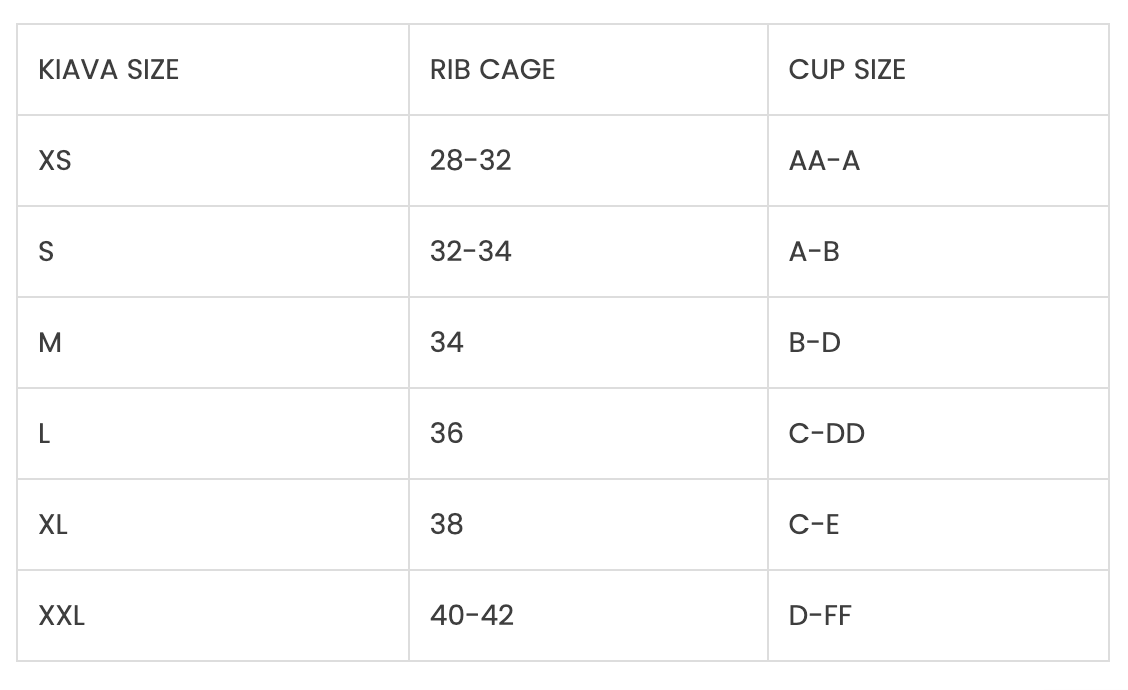The width and height of the screenshot is (1128, 690).
Task: Select the AA-A cup size cell
Action: tap(824, 161)
